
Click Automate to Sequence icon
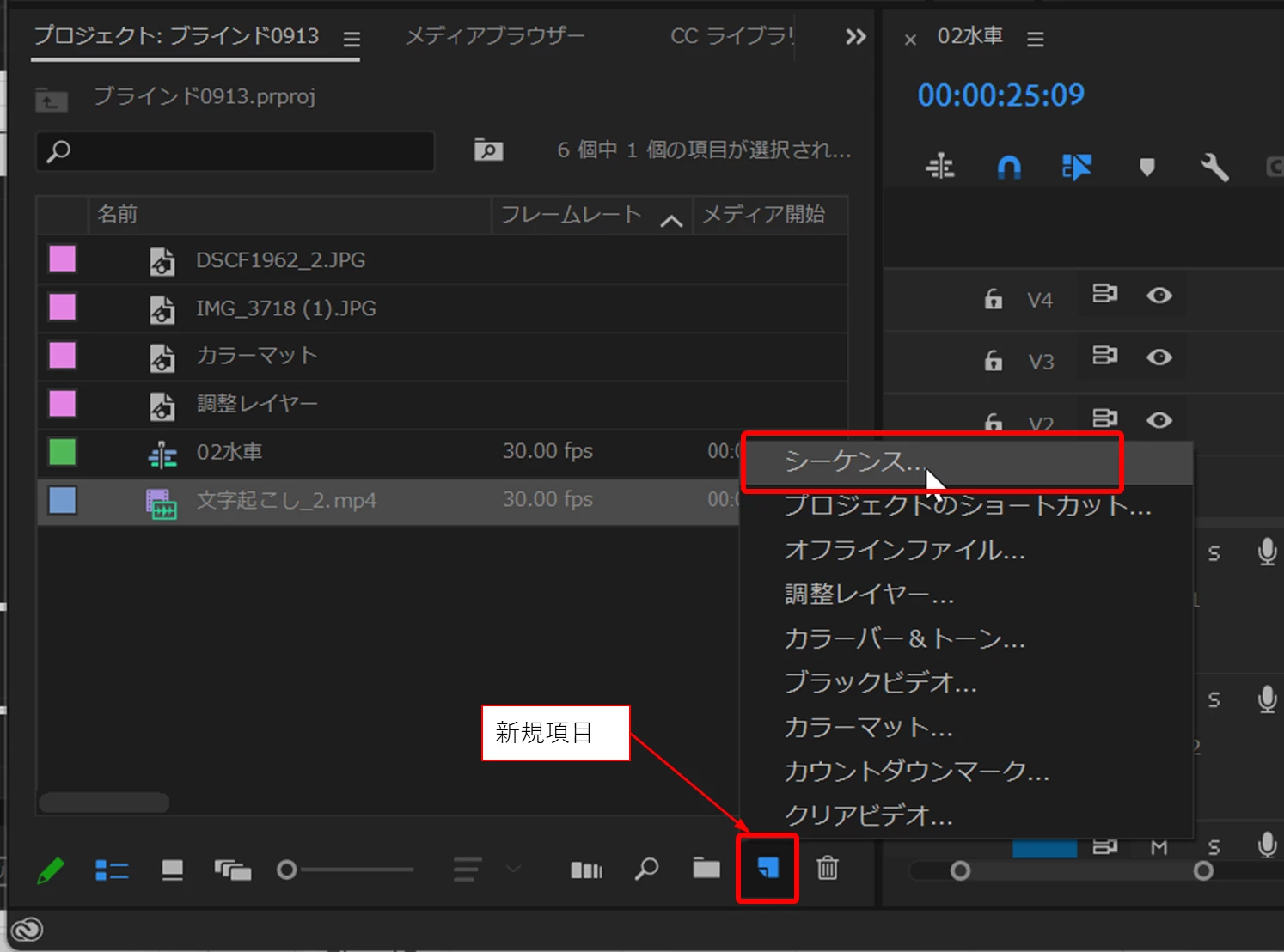586,870
